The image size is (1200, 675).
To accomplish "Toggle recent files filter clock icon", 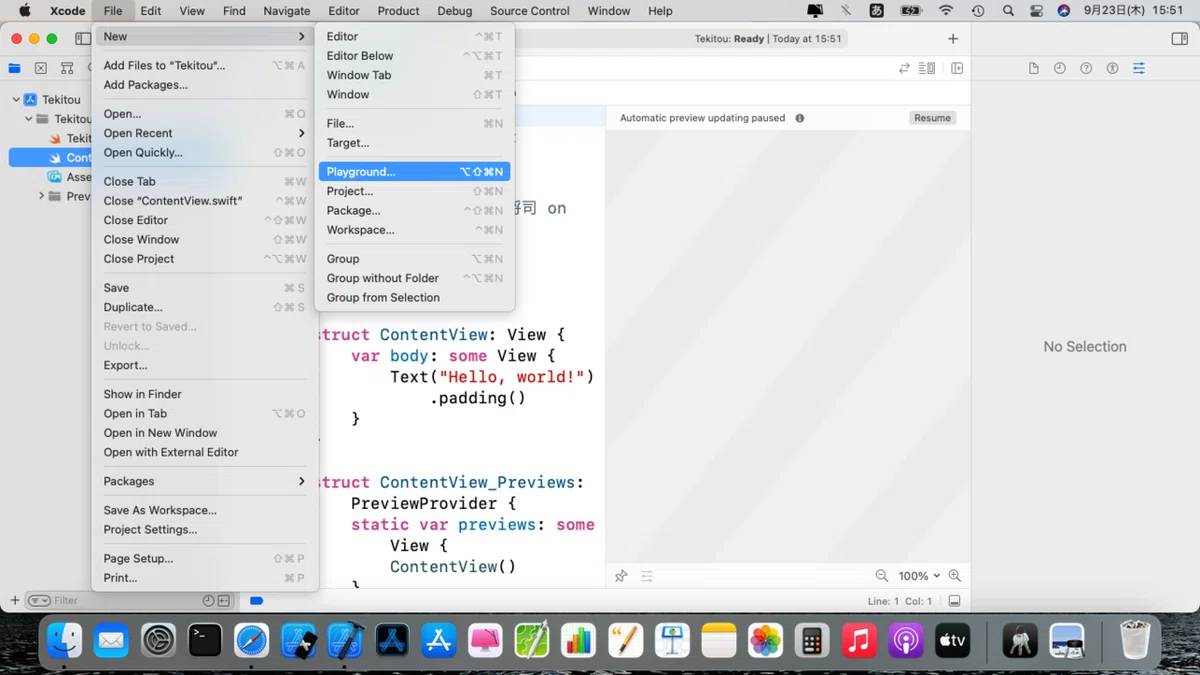I will click(x=208, y=601).
